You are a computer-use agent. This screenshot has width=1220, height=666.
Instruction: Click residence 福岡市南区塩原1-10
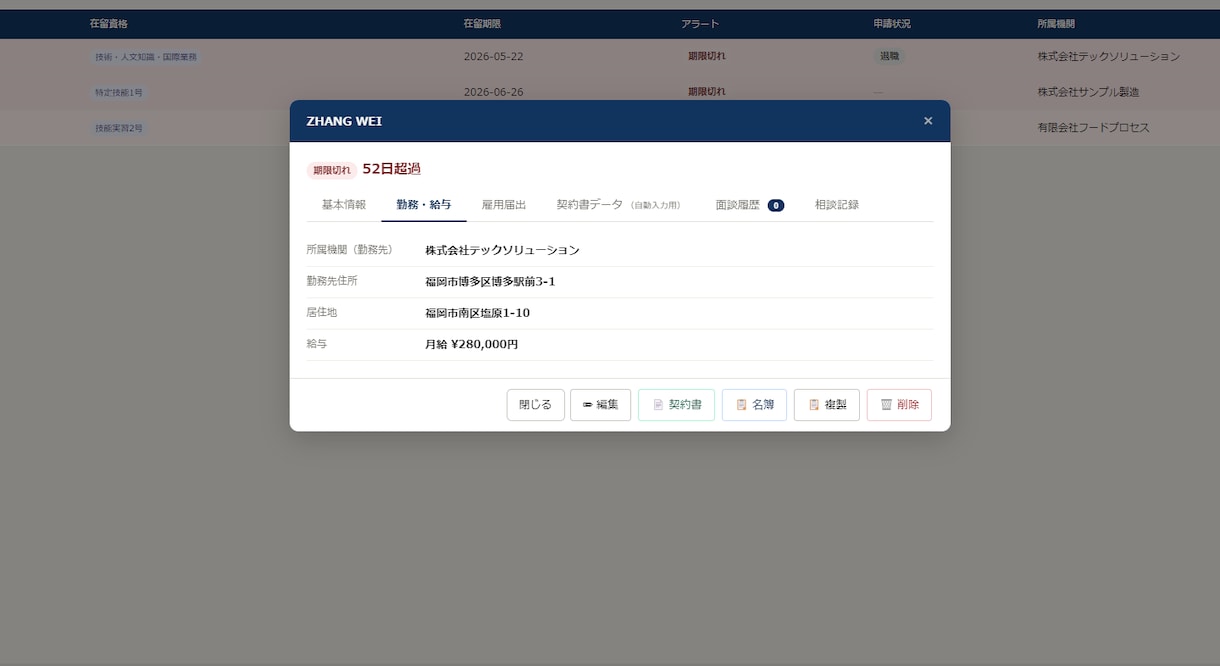477,313
